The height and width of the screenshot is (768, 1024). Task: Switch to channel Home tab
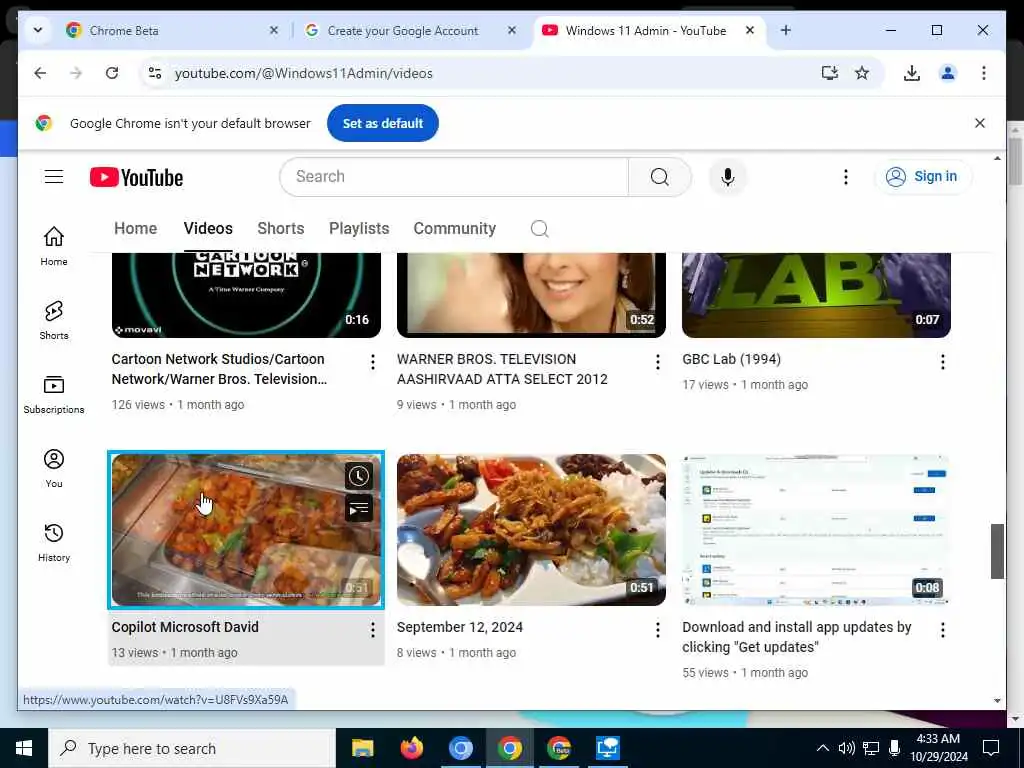pyautogui.click(x=135, y=229)
